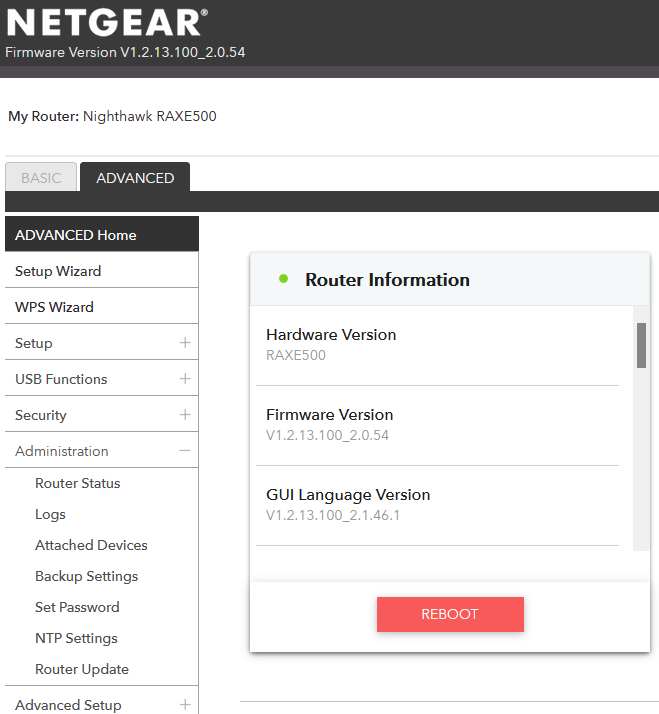Click the Router Information panel scrollbar

tap(641, 346)
